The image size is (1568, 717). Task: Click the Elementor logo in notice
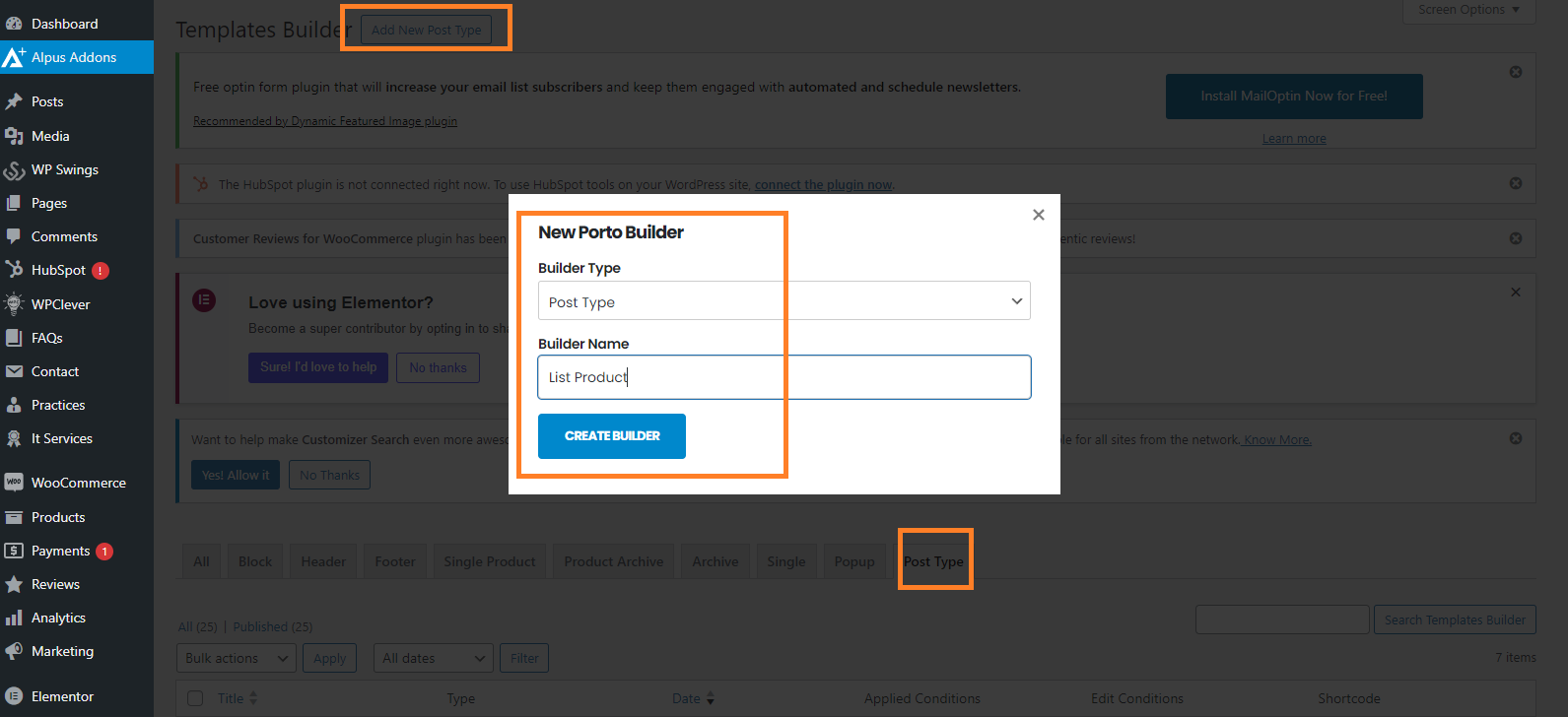point(204,300)
